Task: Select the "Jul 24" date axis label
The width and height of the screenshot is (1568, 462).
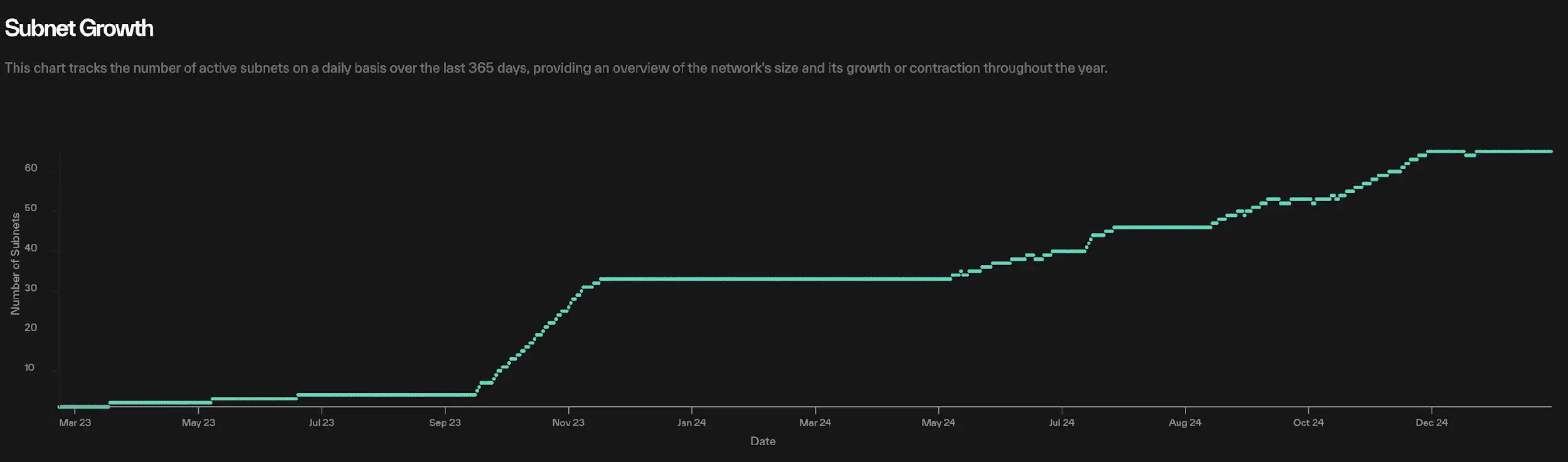Action: point(1061,423)
